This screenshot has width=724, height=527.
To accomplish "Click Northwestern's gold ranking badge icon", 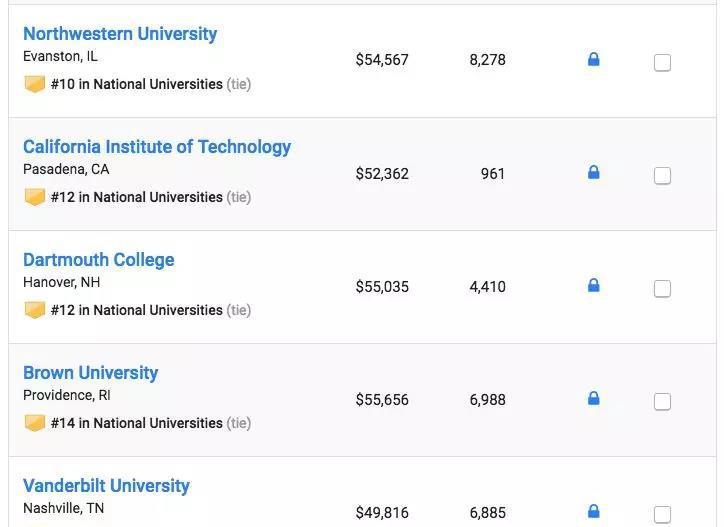I will tap(35, 84).
